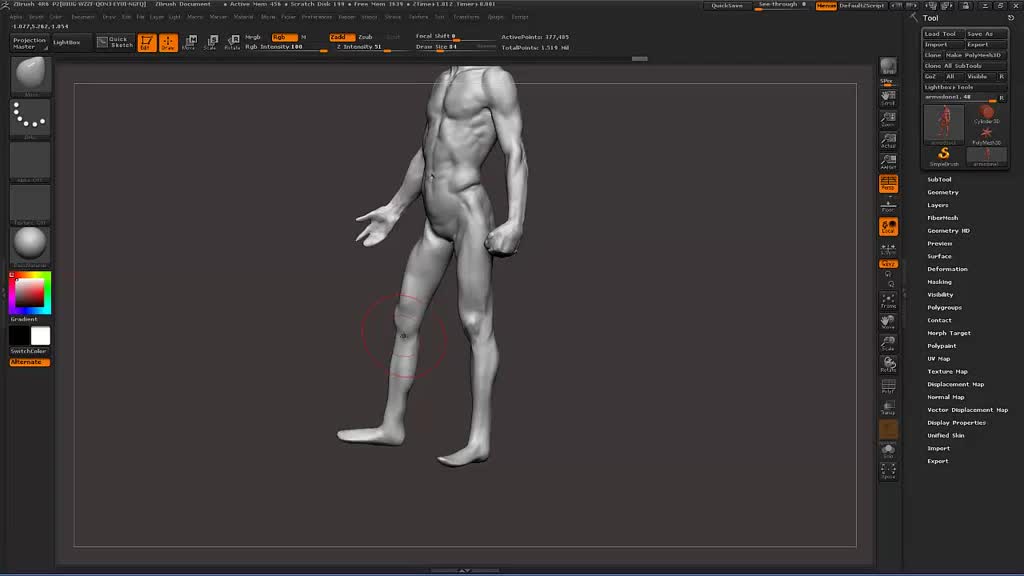Open the Document menu
The width and height of the screenshot is (1024, 576).
tap(83, 17)
